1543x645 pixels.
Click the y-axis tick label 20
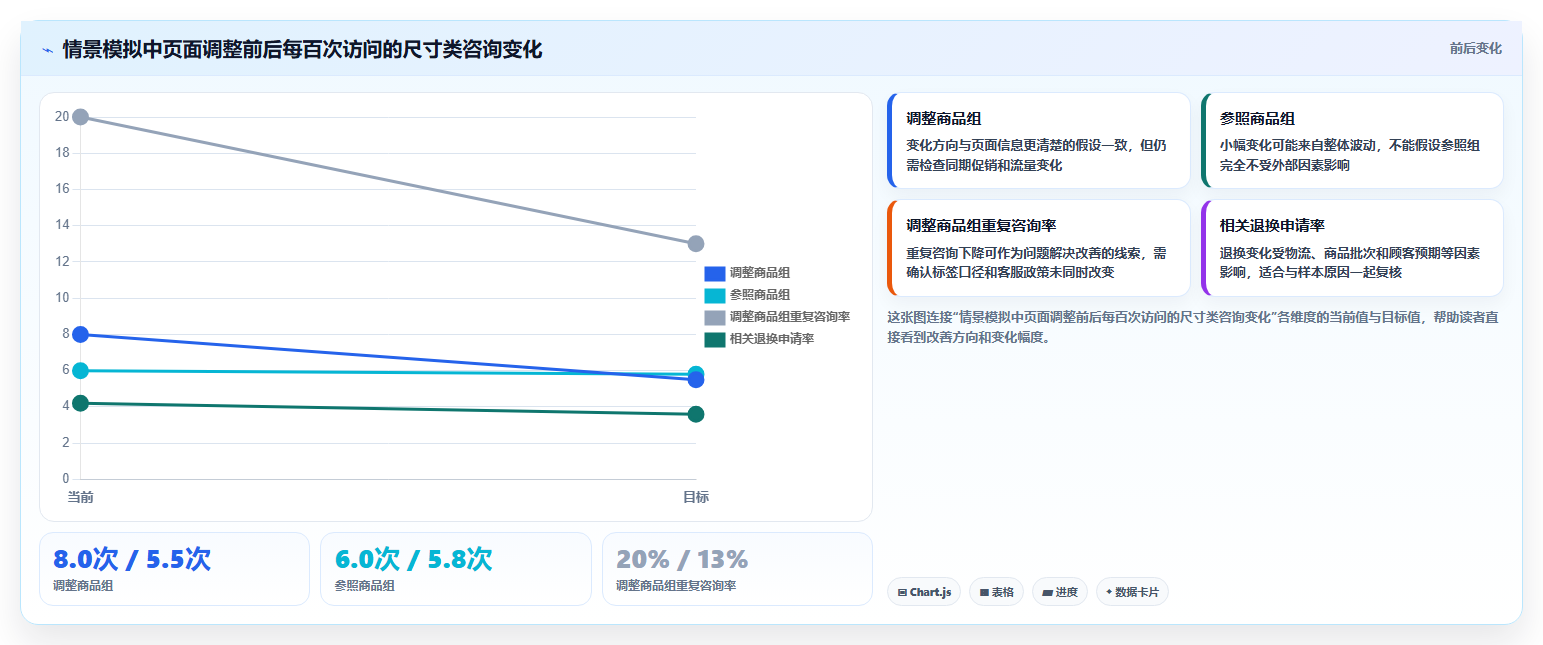click(x=62, y=117)
